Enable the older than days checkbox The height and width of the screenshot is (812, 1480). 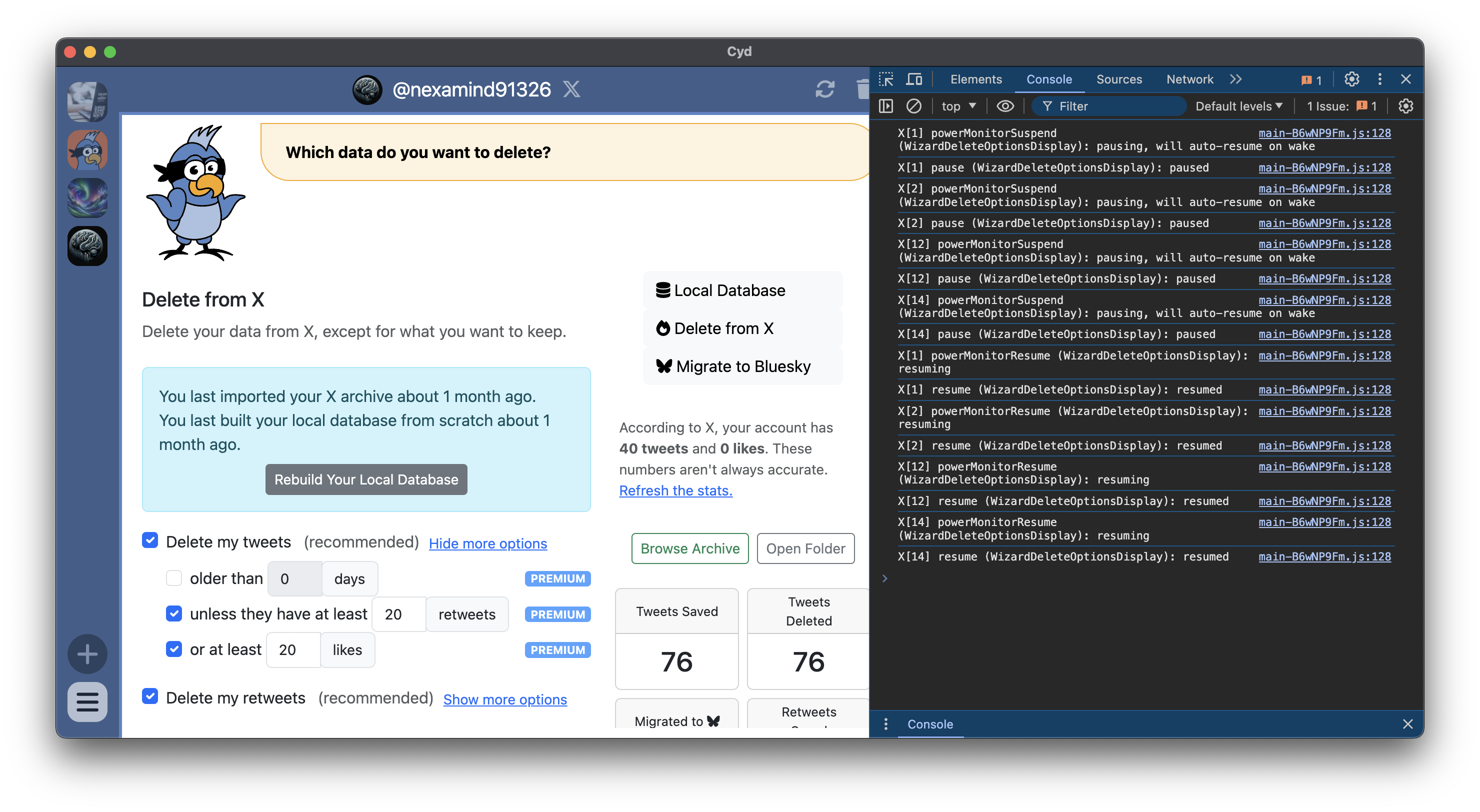point(174,578)
